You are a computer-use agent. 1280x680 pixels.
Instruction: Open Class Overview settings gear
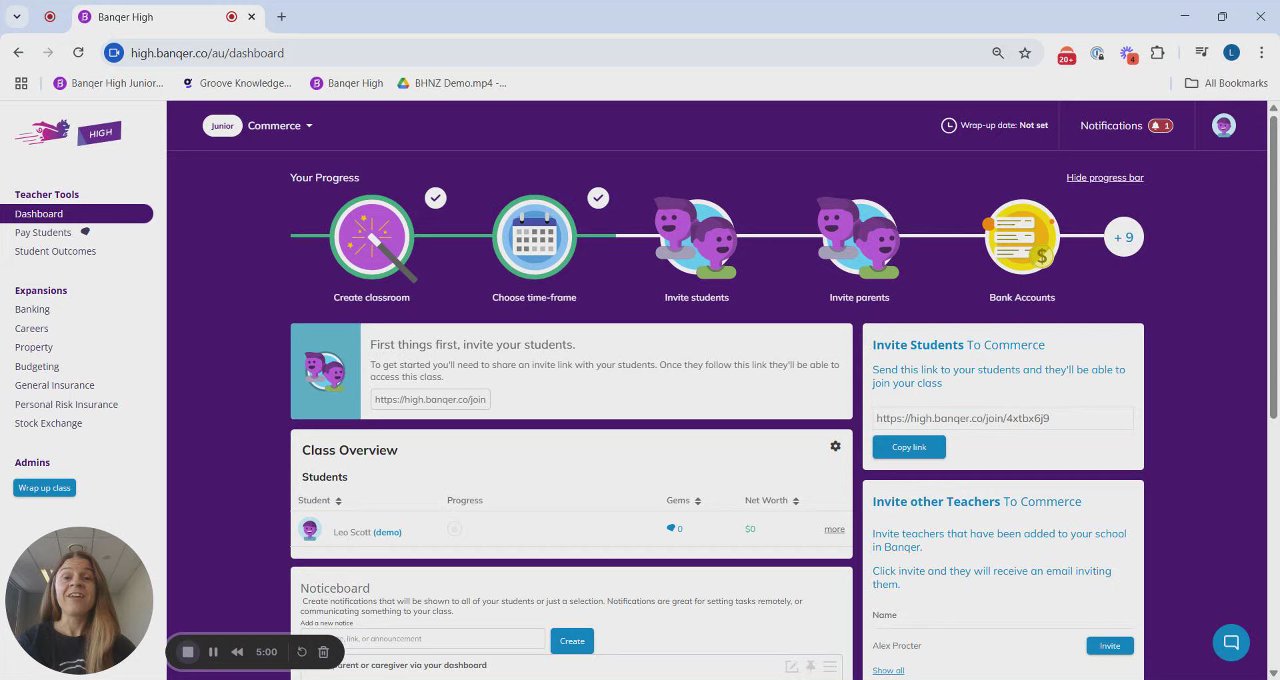click(x=835, y=446)
